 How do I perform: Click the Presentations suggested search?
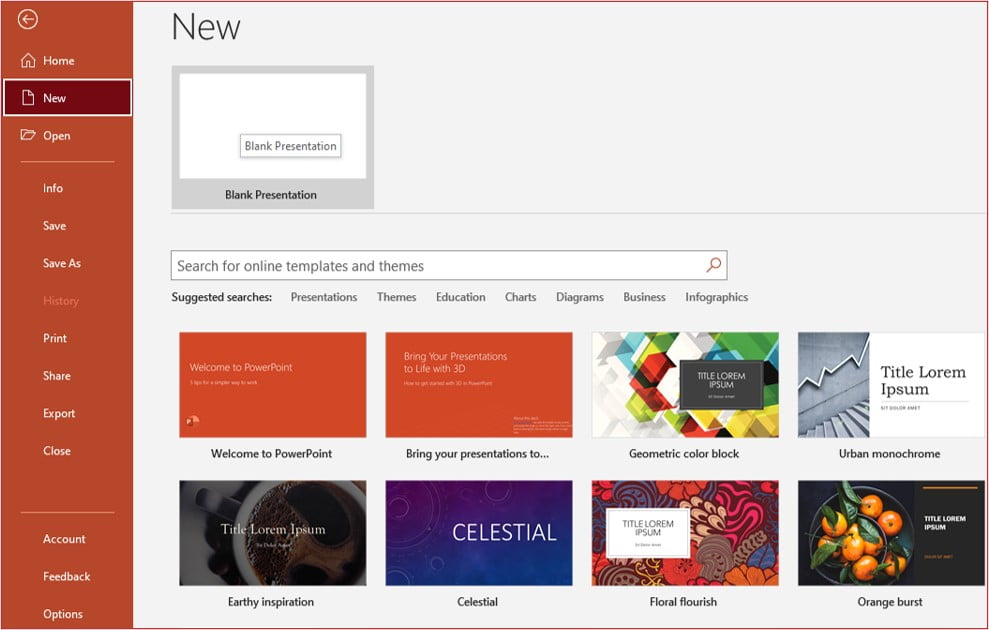324,297
